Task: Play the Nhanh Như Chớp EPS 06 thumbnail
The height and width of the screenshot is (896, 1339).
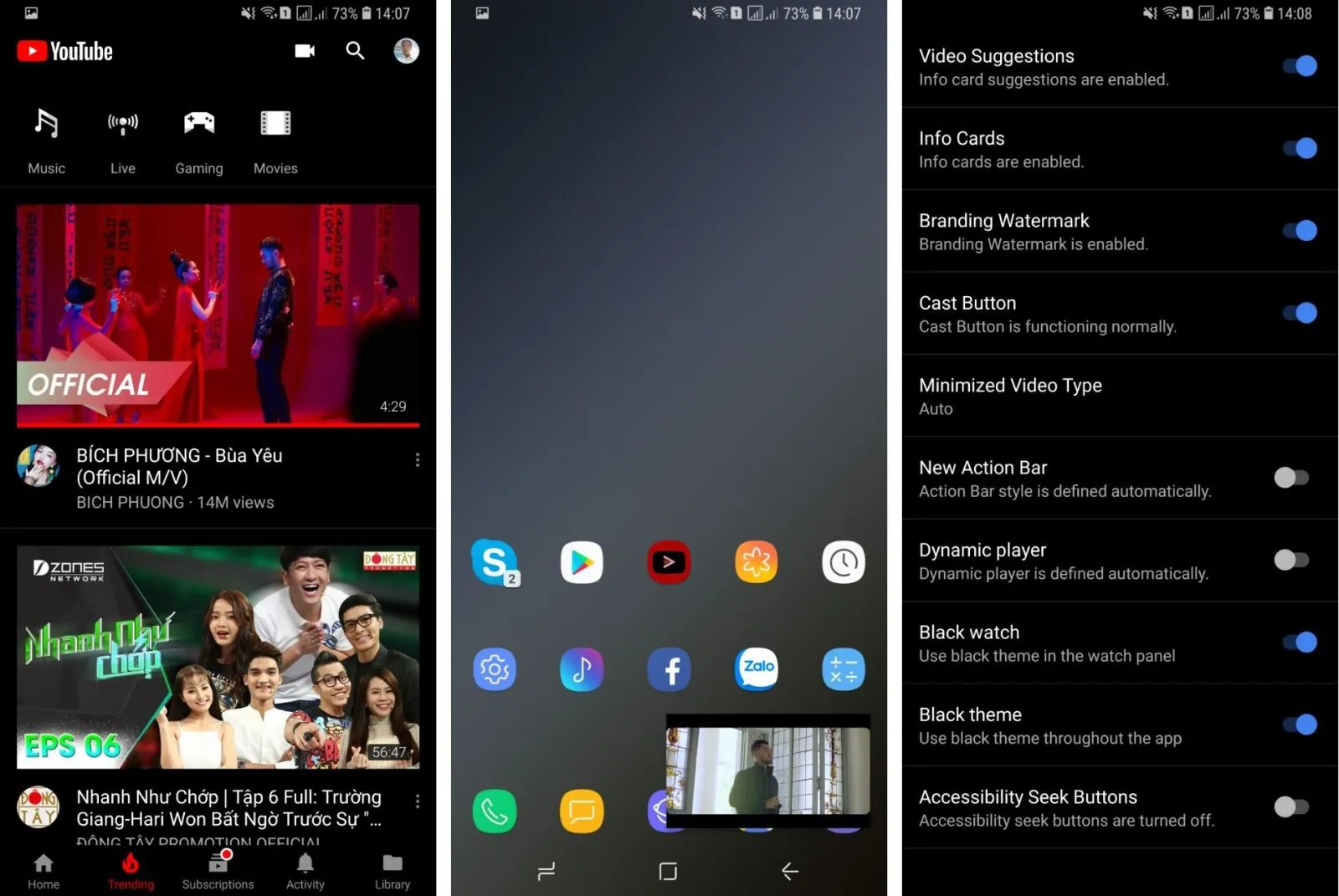Action: 218,657
